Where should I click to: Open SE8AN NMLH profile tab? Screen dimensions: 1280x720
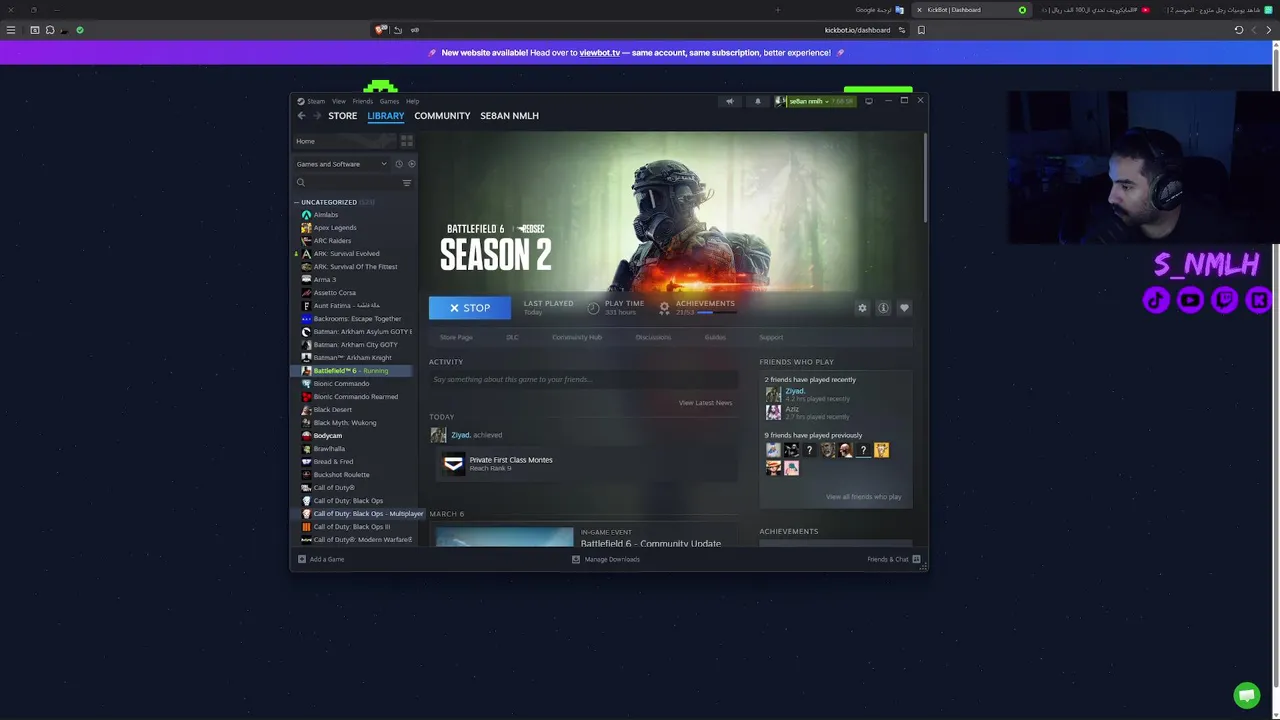tap(509, 116)
